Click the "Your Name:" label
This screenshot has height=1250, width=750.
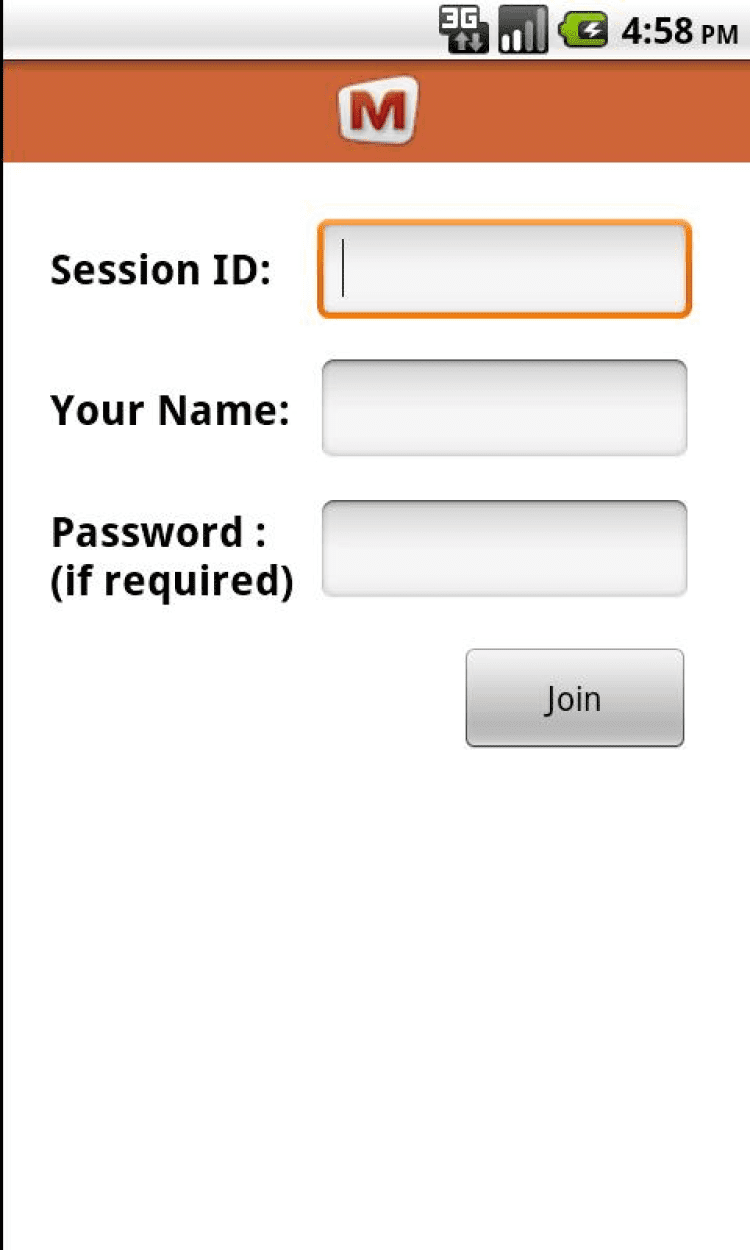tap(170, 410)
